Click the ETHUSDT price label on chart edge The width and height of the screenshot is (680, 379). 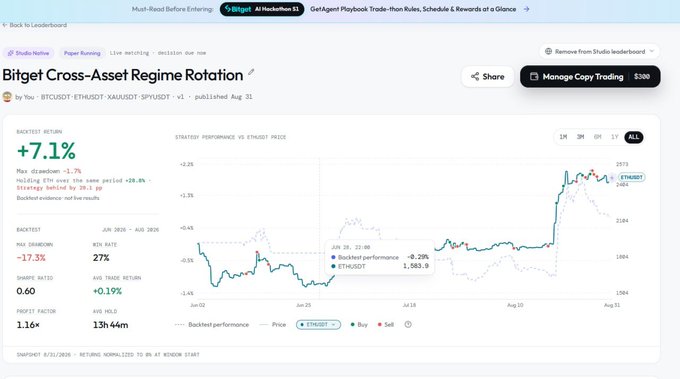[x=631, y=177]
